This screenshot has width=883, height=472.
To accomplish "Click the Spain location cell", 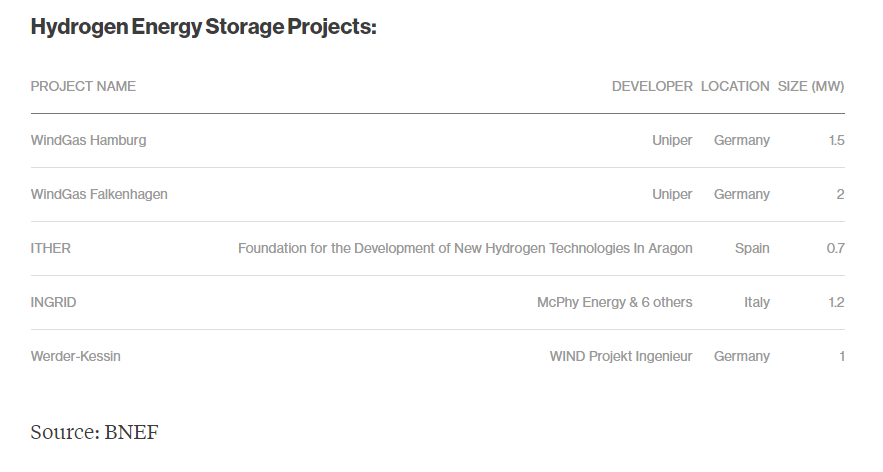I will point(752,248).
